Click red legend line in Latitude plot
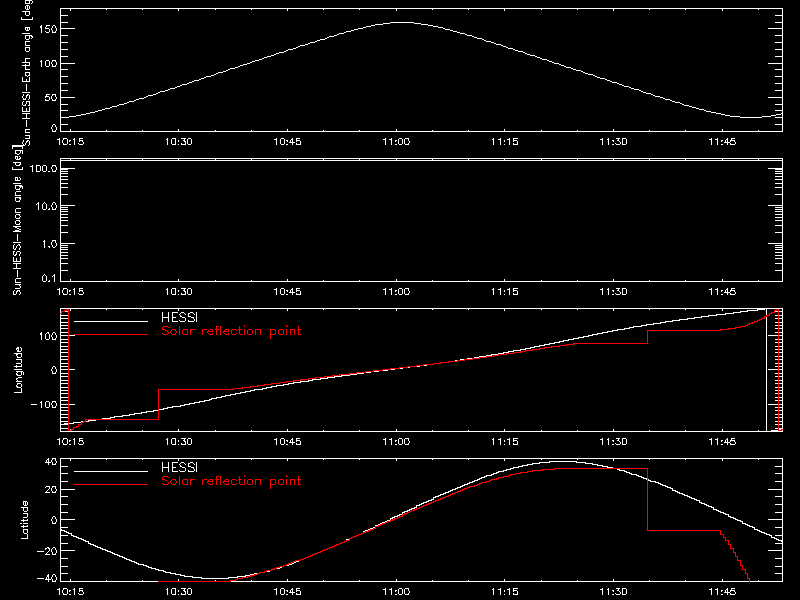800x600 pixels. (x=111, y=484)
